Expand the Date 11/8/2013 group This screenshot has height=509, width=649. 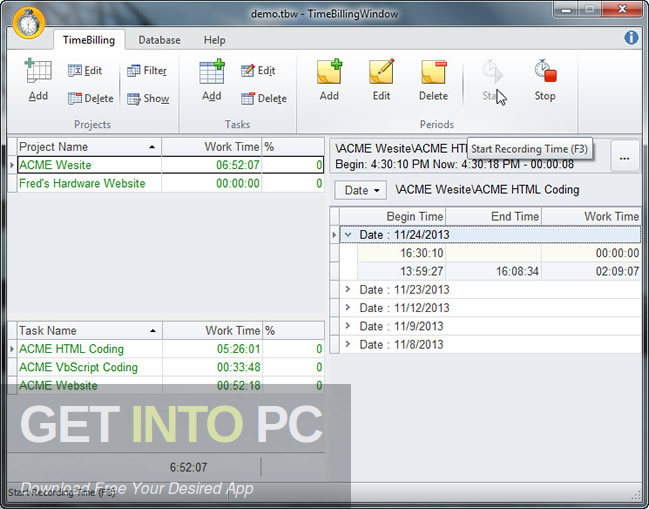point(348,344)
